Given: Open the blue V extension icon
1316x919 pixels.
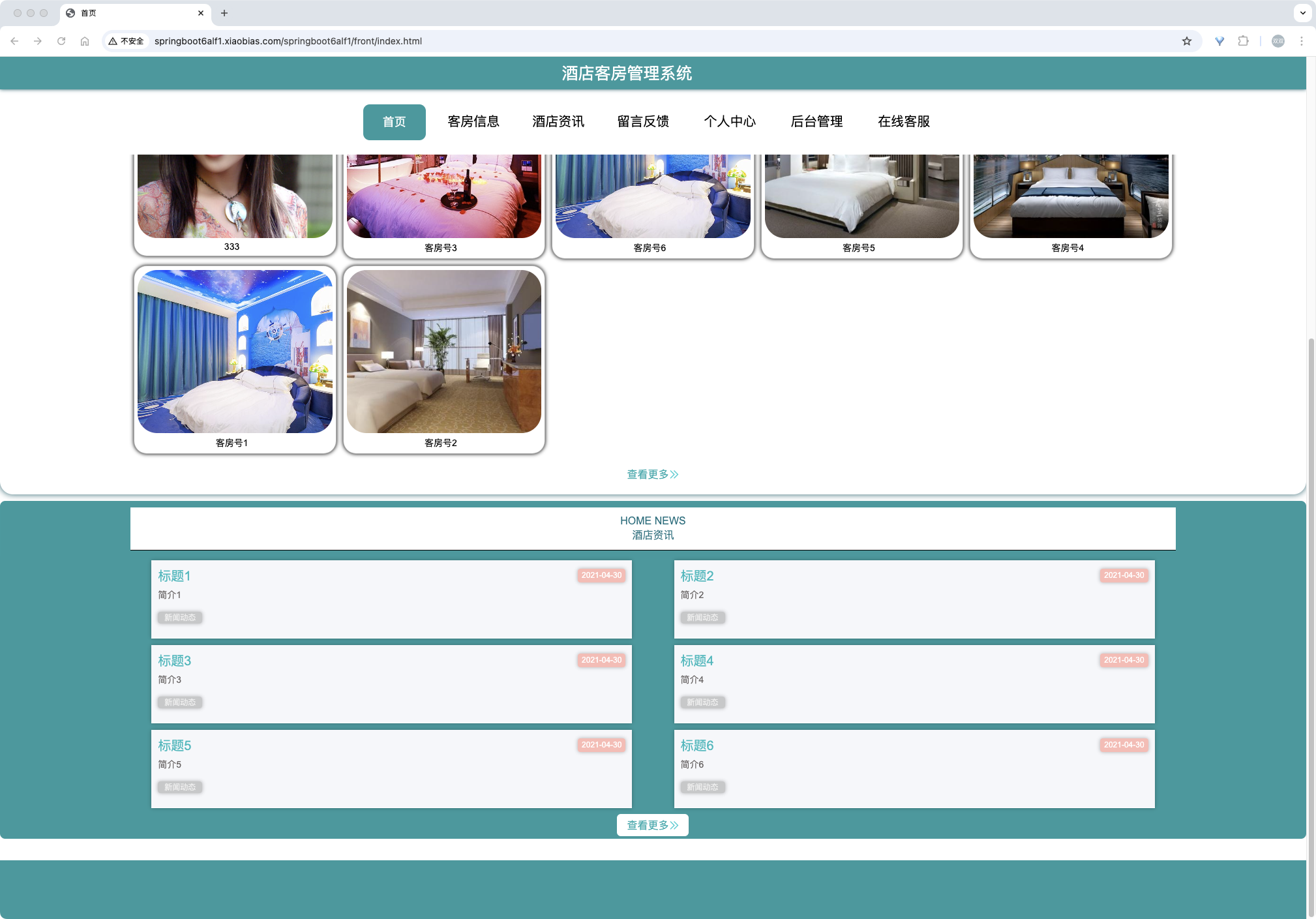Looking at the screenshot, I should (1219, 41).
